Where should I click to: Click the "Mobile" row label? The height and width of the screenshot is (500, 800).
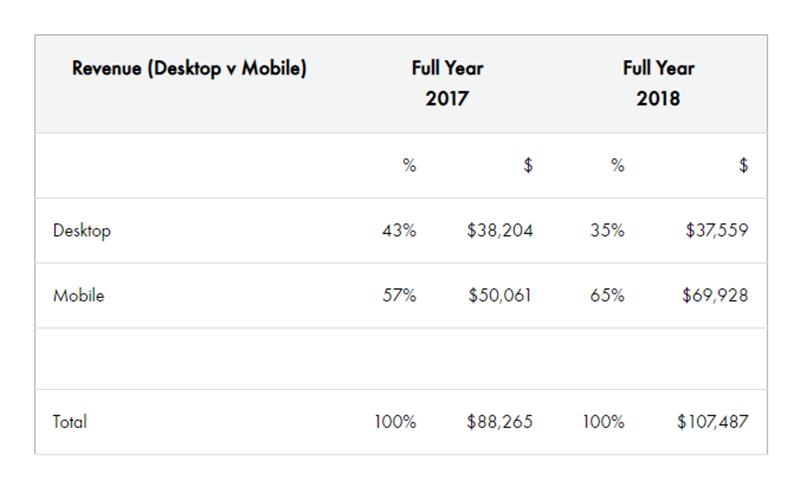coord(78,296)
